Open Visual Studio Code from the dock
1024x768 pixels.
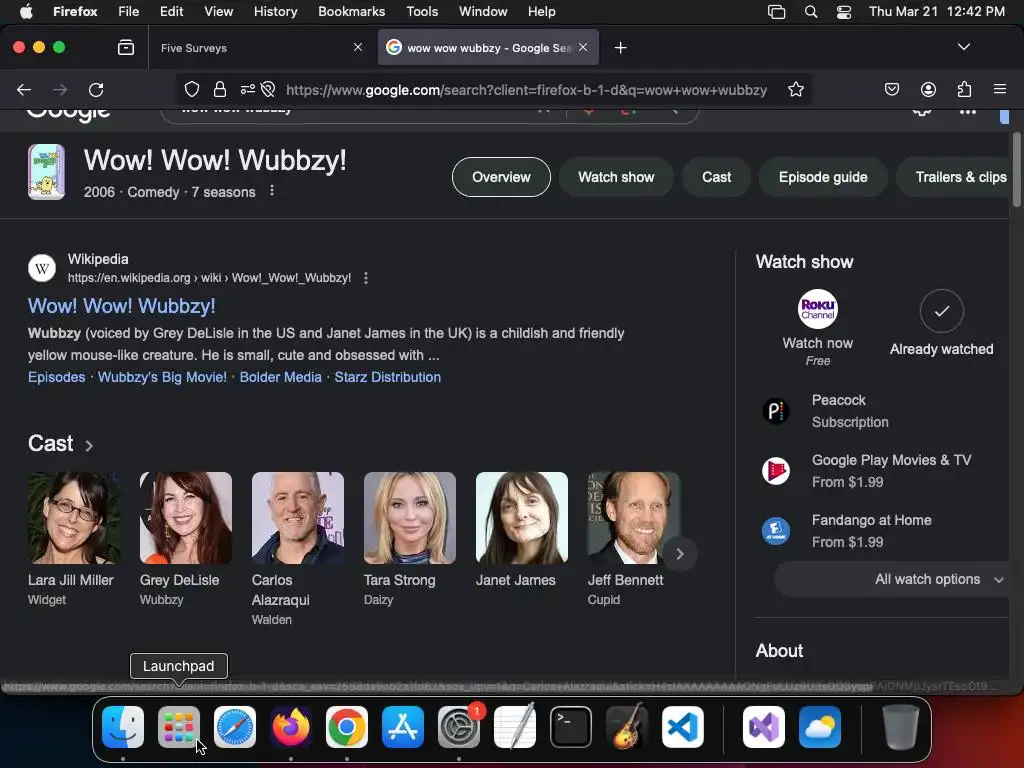tap(682, 727)
